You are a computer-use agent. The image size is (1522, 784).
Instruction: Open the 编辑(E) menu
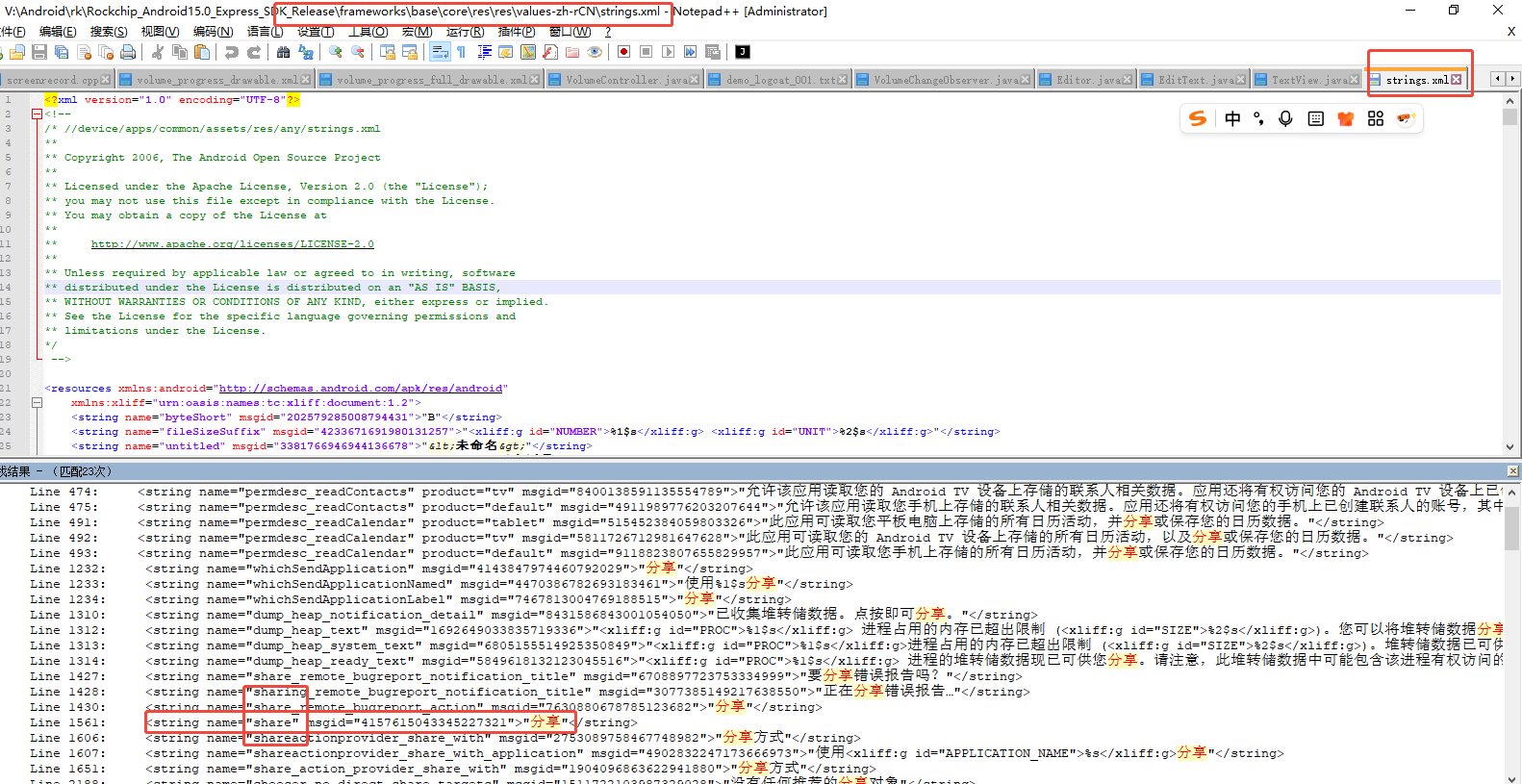pos(58,32)
